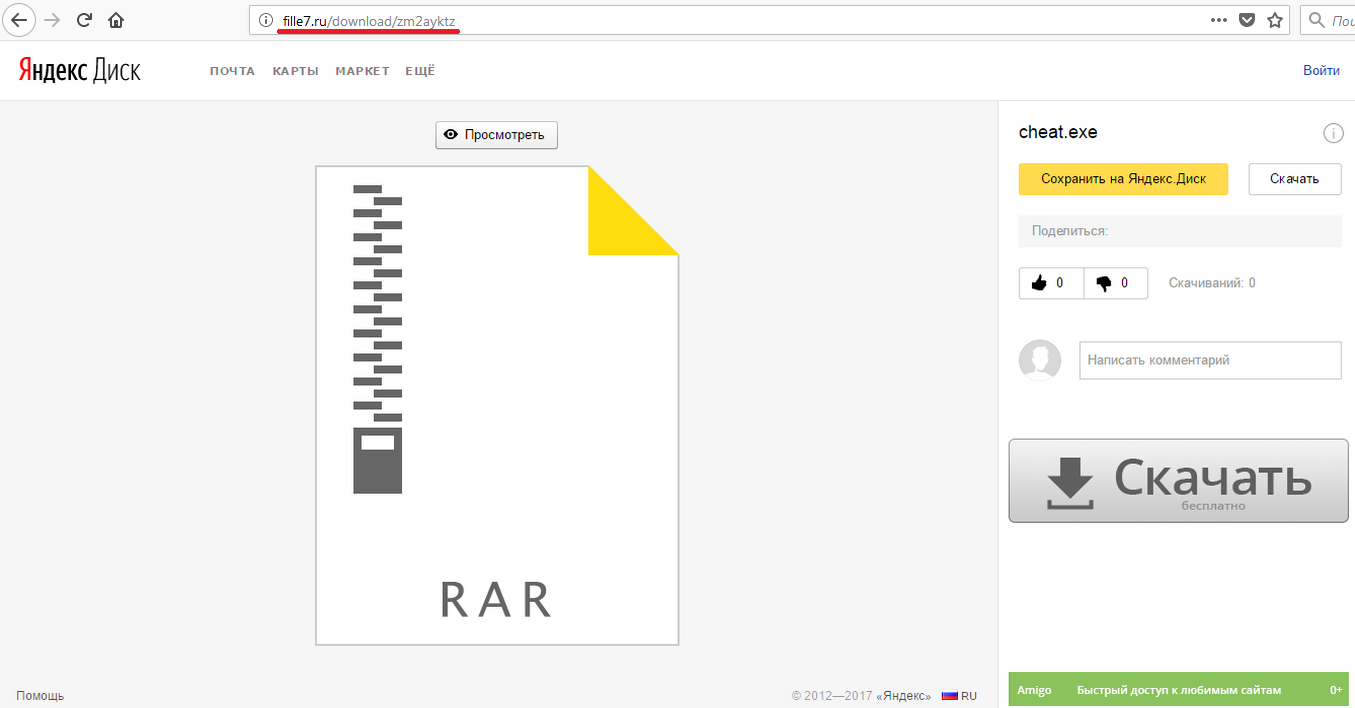Click the user avatar beside comment field
The width and height of the screenshot is (1355, 708).
[x=1039, y=360]
